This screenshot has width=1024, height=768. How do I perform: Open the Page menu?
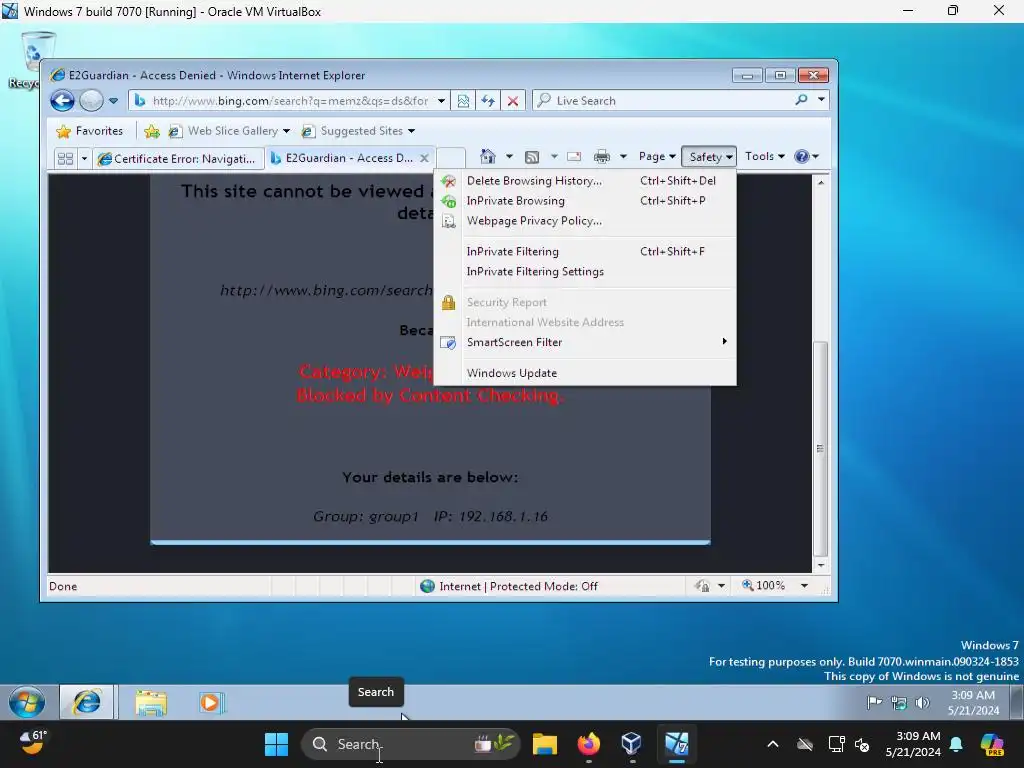click(657, 156)
